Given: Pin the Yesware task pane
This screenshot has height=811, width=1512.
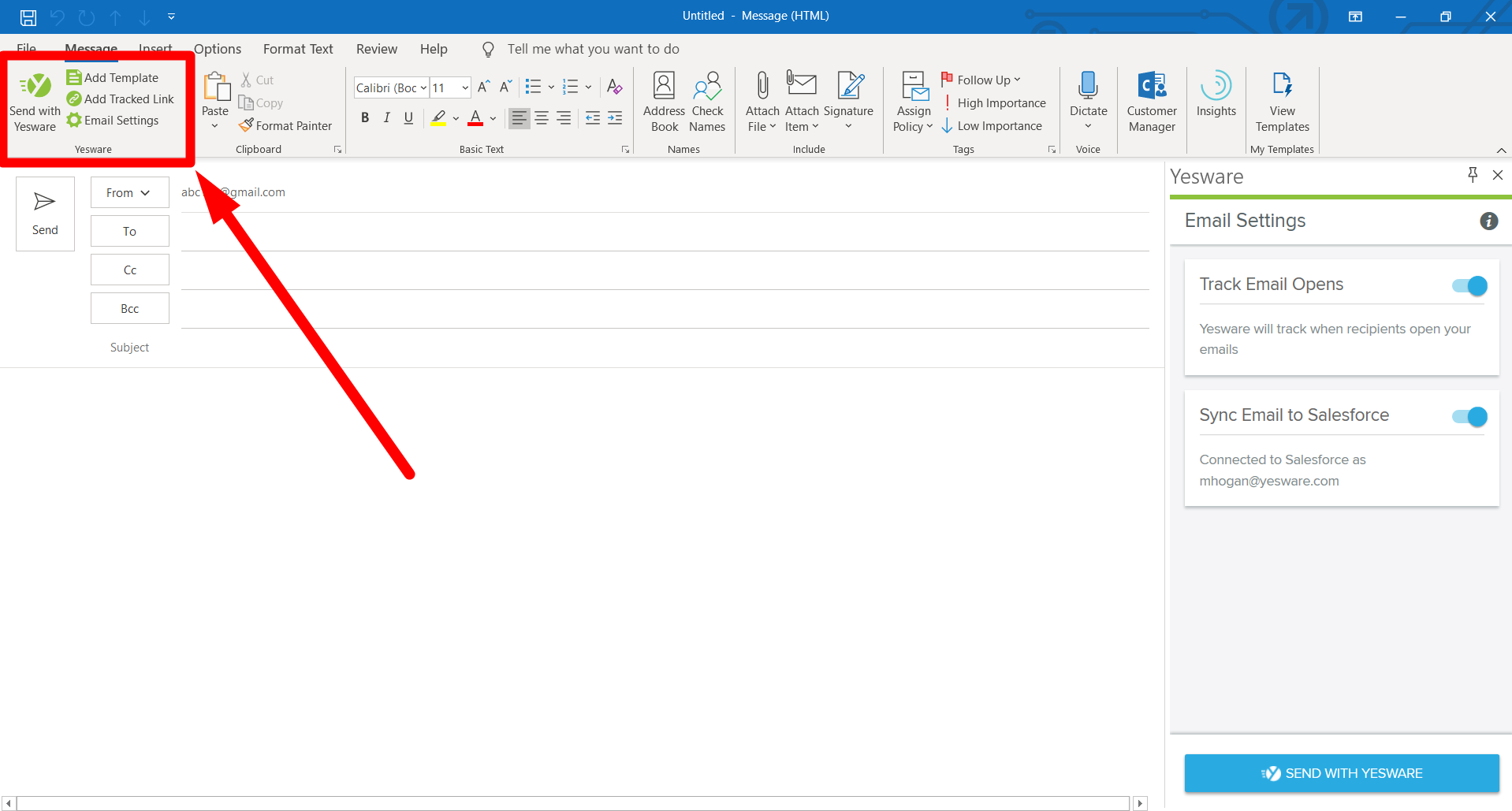Looking at the screenshot, I should (1473, 175).
